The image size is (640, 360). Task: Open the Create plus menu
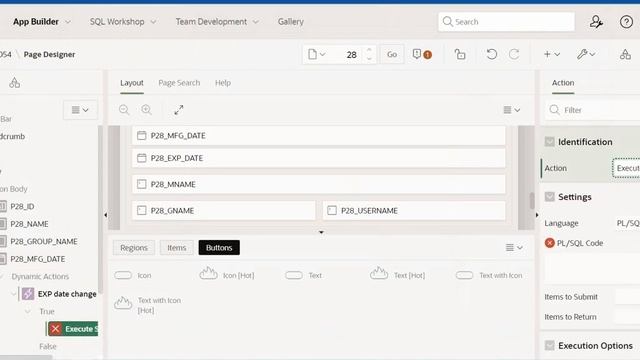pyautogui.click(x=551, y=54)
